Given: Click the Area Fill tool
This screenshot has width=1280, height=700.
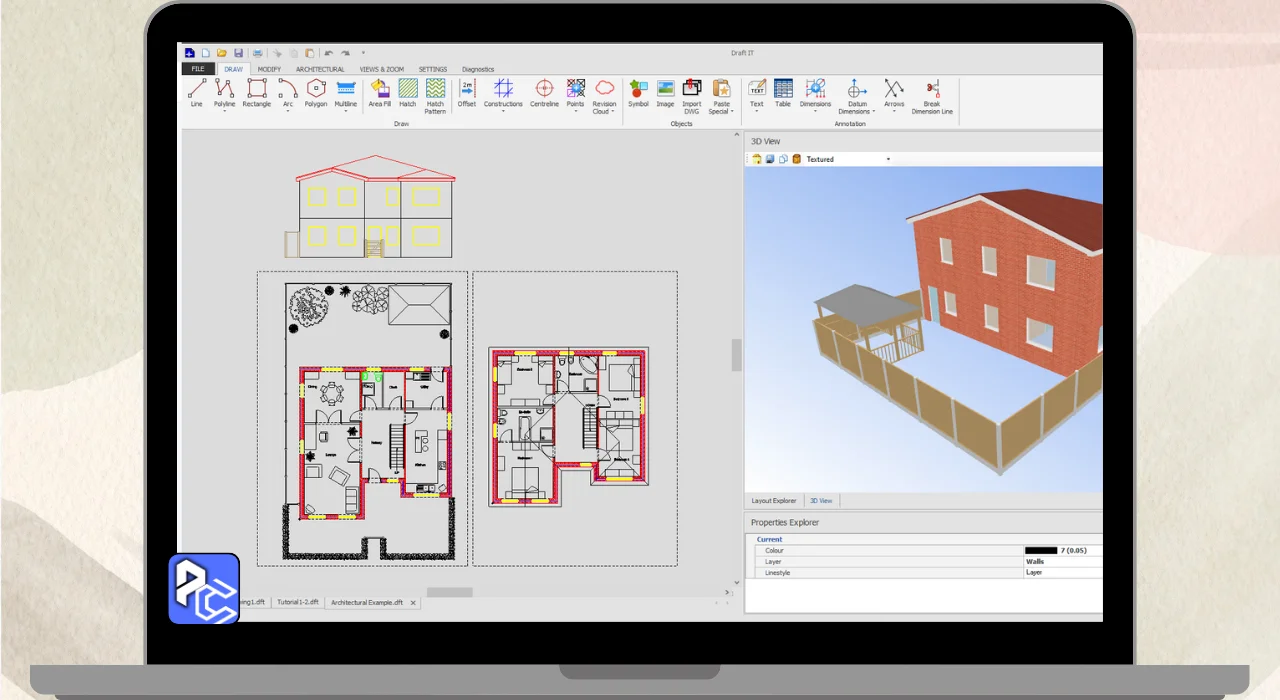Looking at the screenshot, I should [379, 92].
